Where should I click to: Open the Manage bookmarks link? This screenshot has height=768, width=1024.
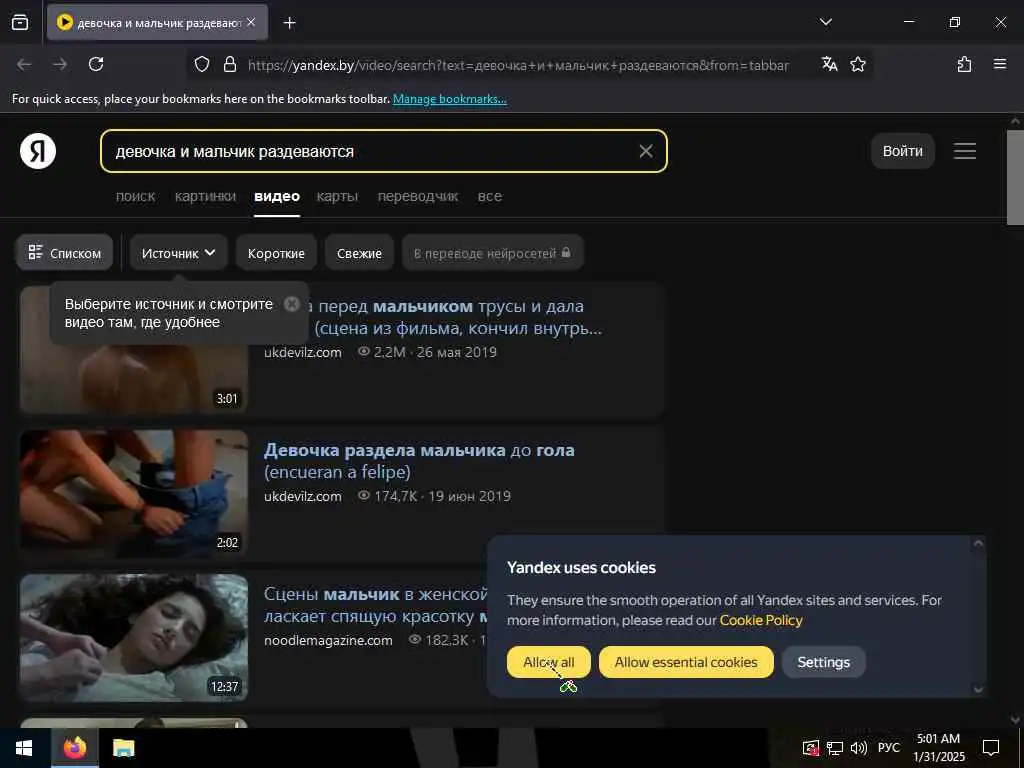[x=449, y=99]
